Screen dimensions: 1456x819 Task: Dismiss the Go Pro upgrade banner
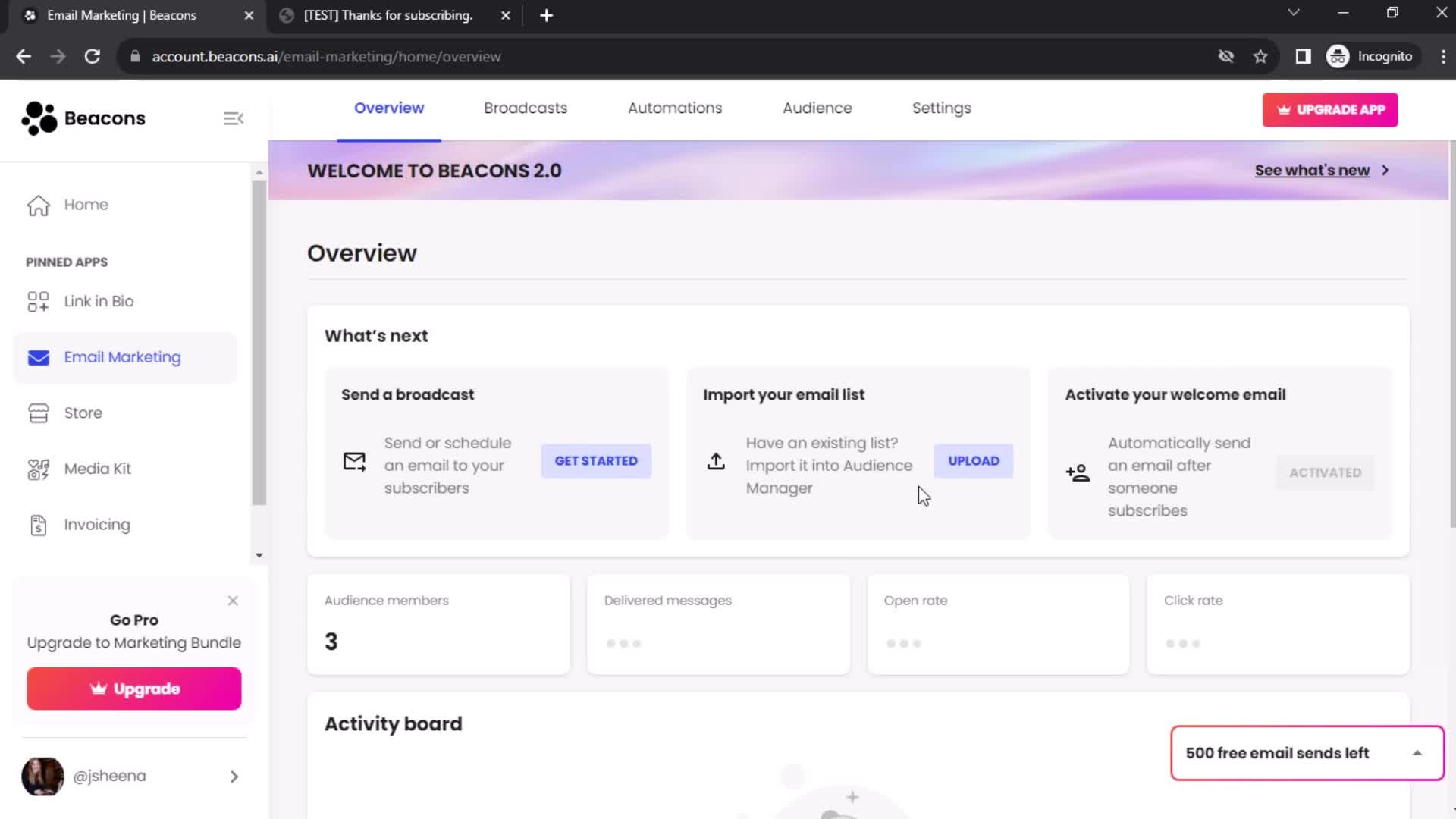[233, 600]
